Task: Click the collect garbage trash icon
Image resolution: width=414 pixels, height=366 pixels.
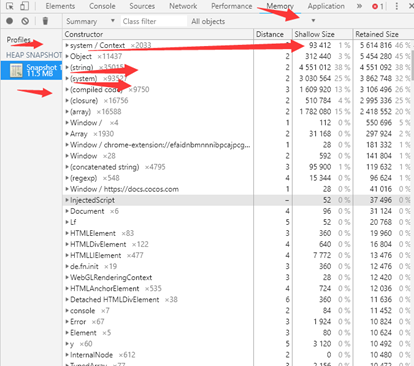Action: 45,21
